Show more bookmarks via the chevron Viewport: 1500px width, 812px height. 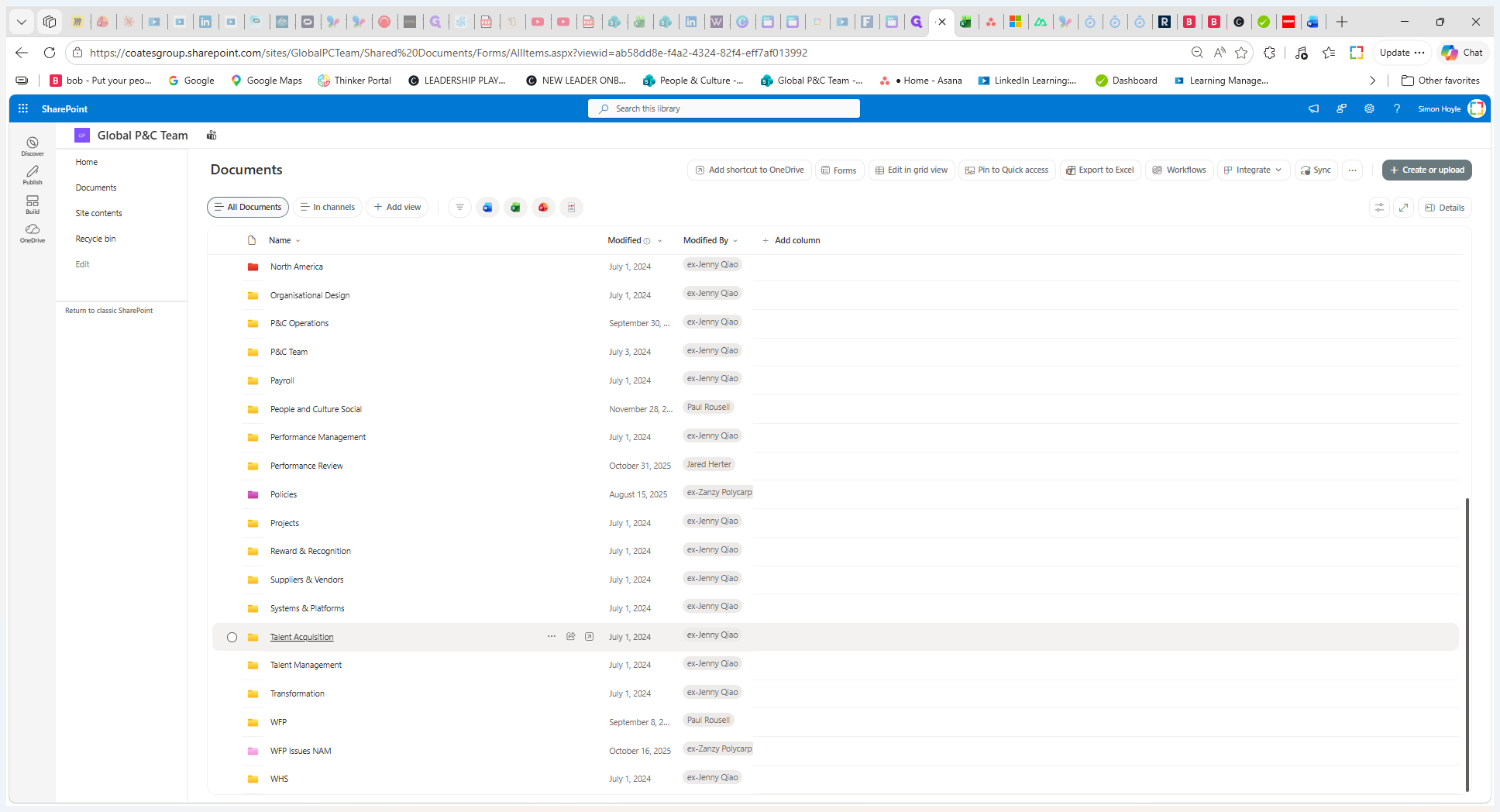[1373, 81]
